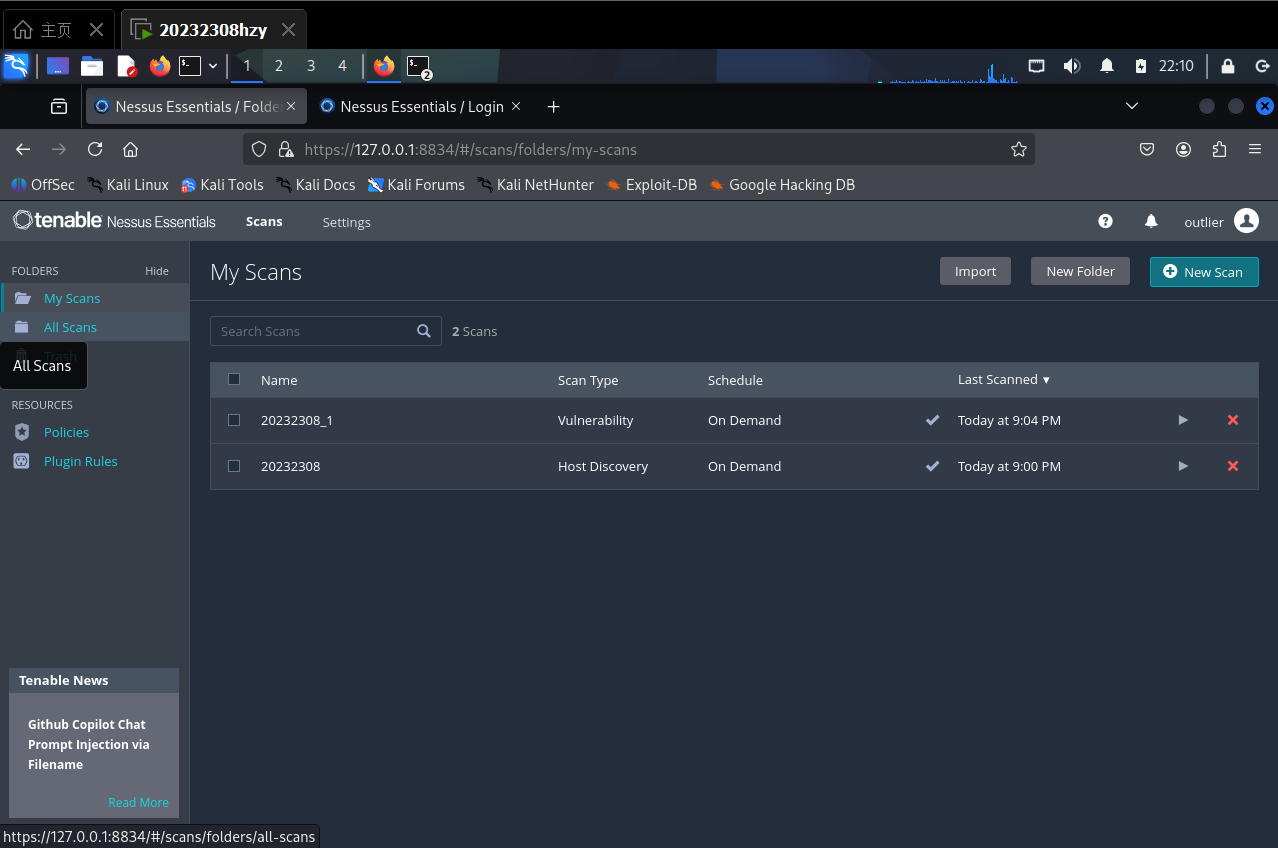Open the scan named 20232308_1
This screenshot has height=848, width=1278.
pyautogui.click(x=297, y=420)
